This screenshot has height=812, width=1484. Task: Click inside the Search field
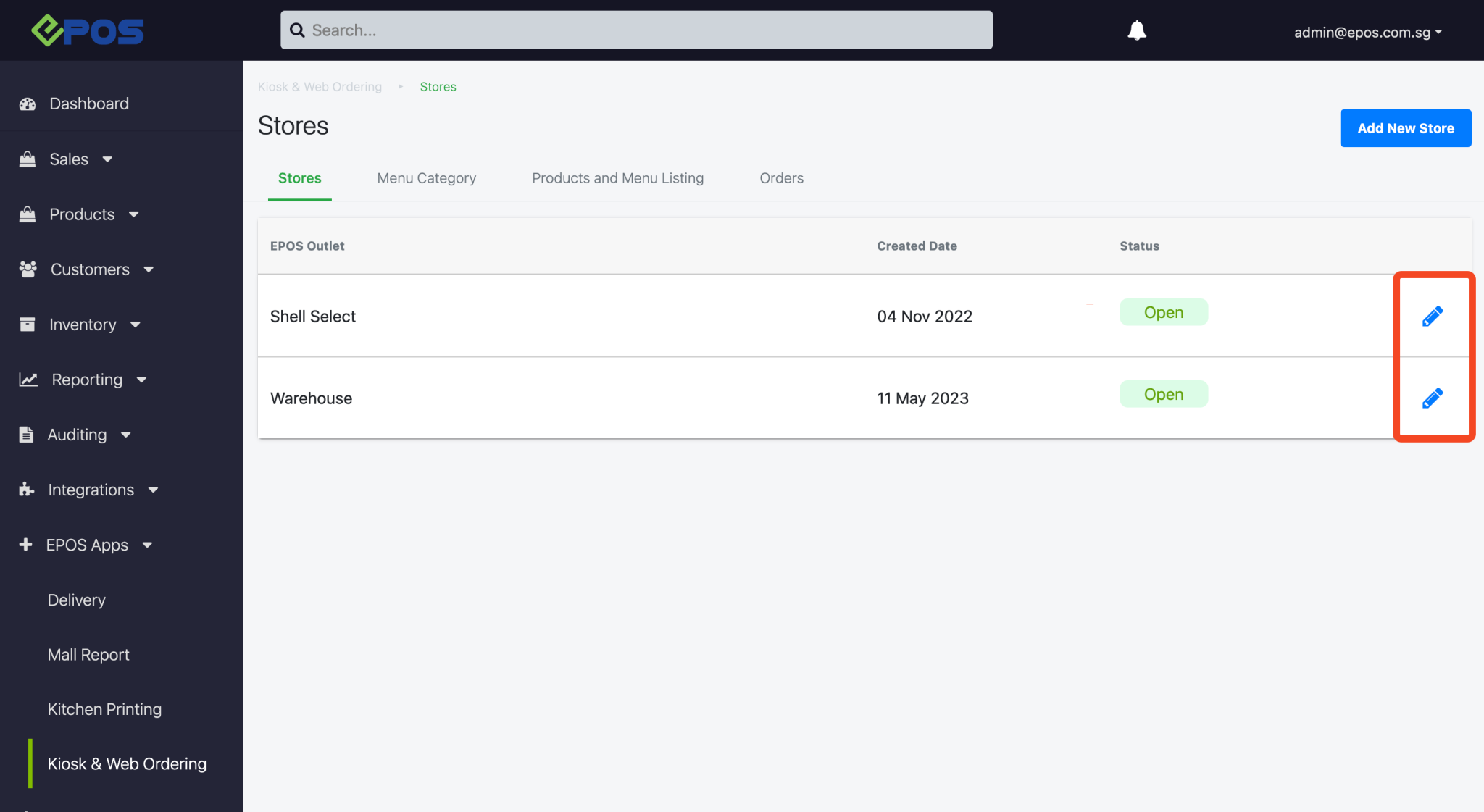[636, 30]
